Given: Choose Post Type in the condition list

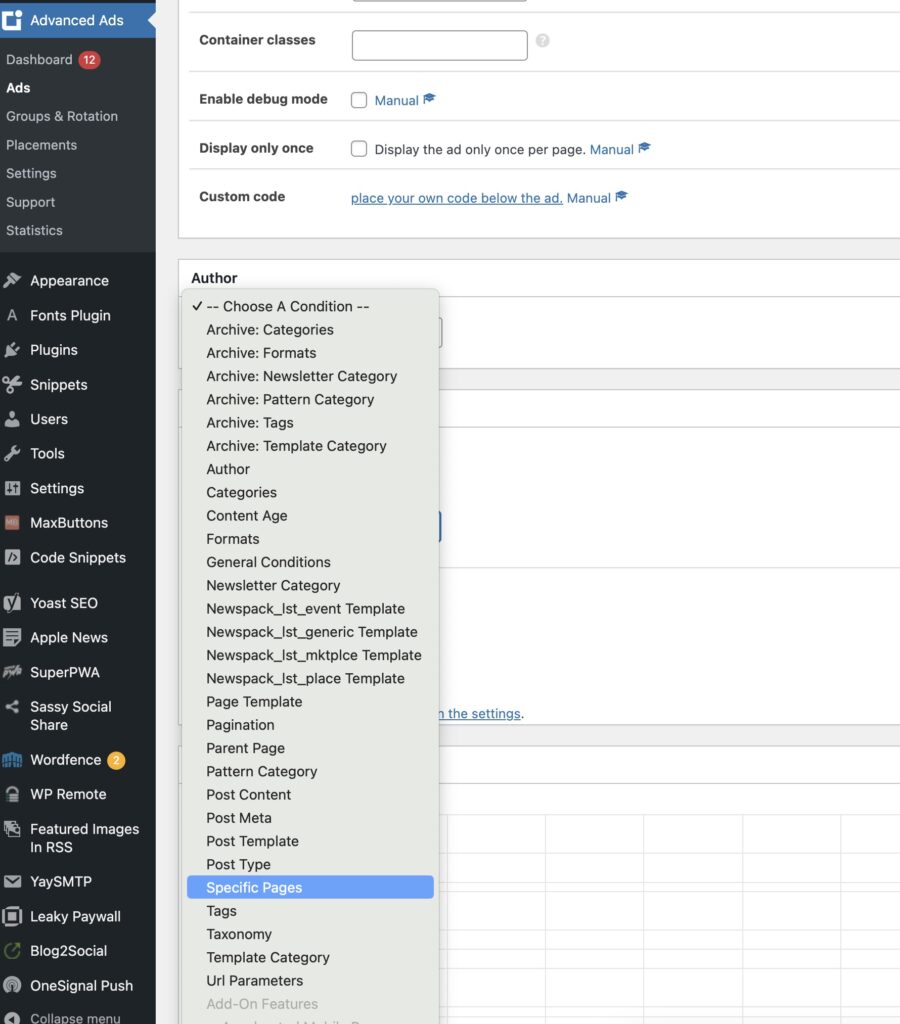Looking at the screenshot, I should (238, 865).
